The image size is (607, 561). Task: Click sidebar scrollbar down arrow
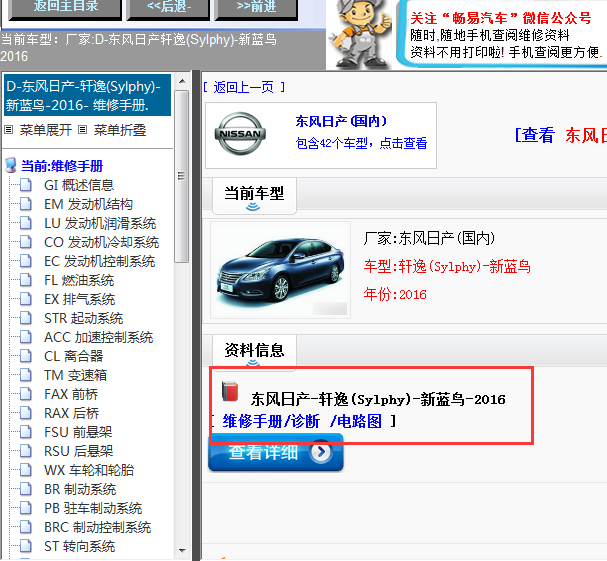(182, 550)
